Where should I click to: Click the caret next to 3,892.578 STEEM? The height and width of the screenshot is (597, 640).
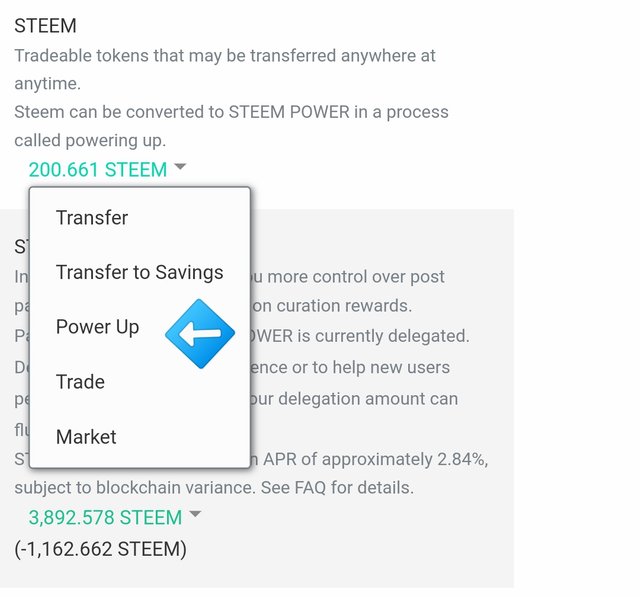point(196,514)
